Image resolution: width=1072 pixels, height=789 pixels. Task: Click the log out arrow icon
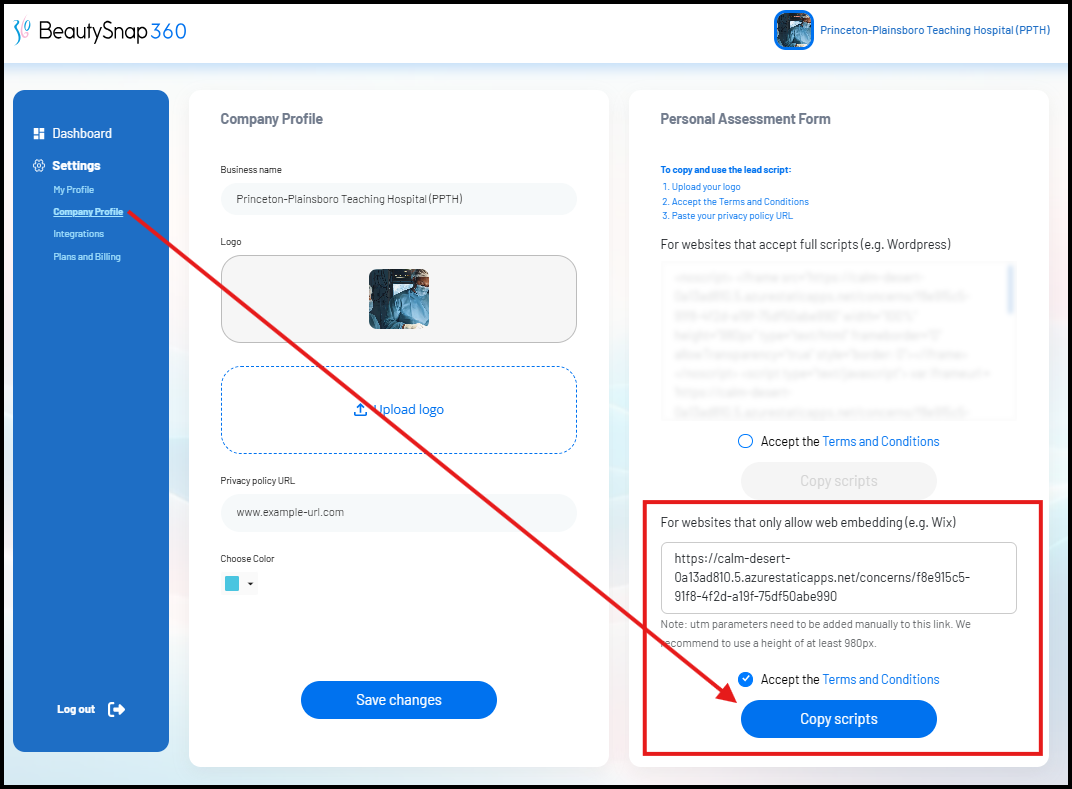click(116, 710)
